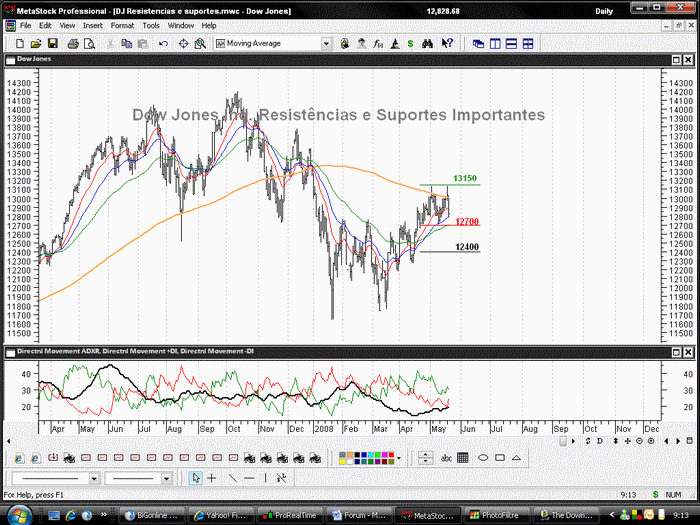Click the circular zoom out minus icon
The height and width of the screenshot is (525, 700).
point(639,441)
